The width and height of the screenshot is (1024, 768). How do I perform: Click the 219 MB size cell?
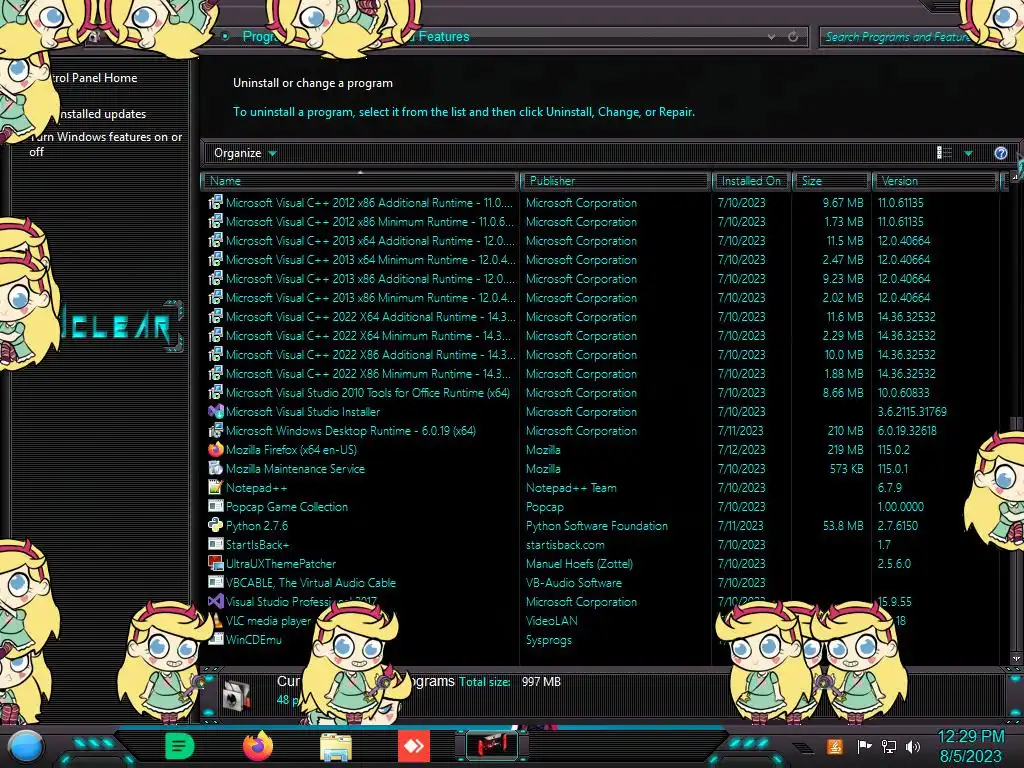845,449
